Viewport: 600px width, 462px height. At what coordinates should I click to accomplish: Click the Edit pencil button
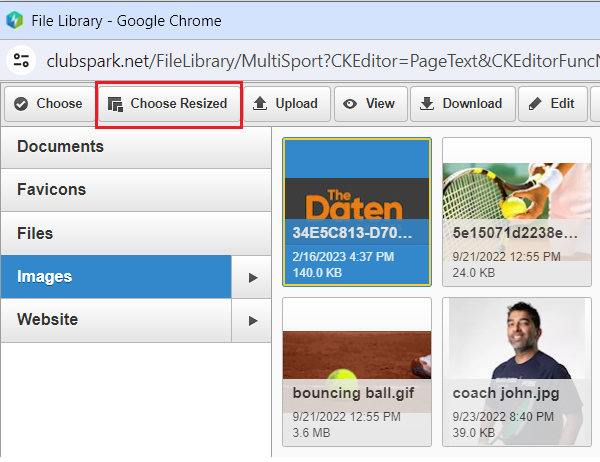click(x=552, y=104)
